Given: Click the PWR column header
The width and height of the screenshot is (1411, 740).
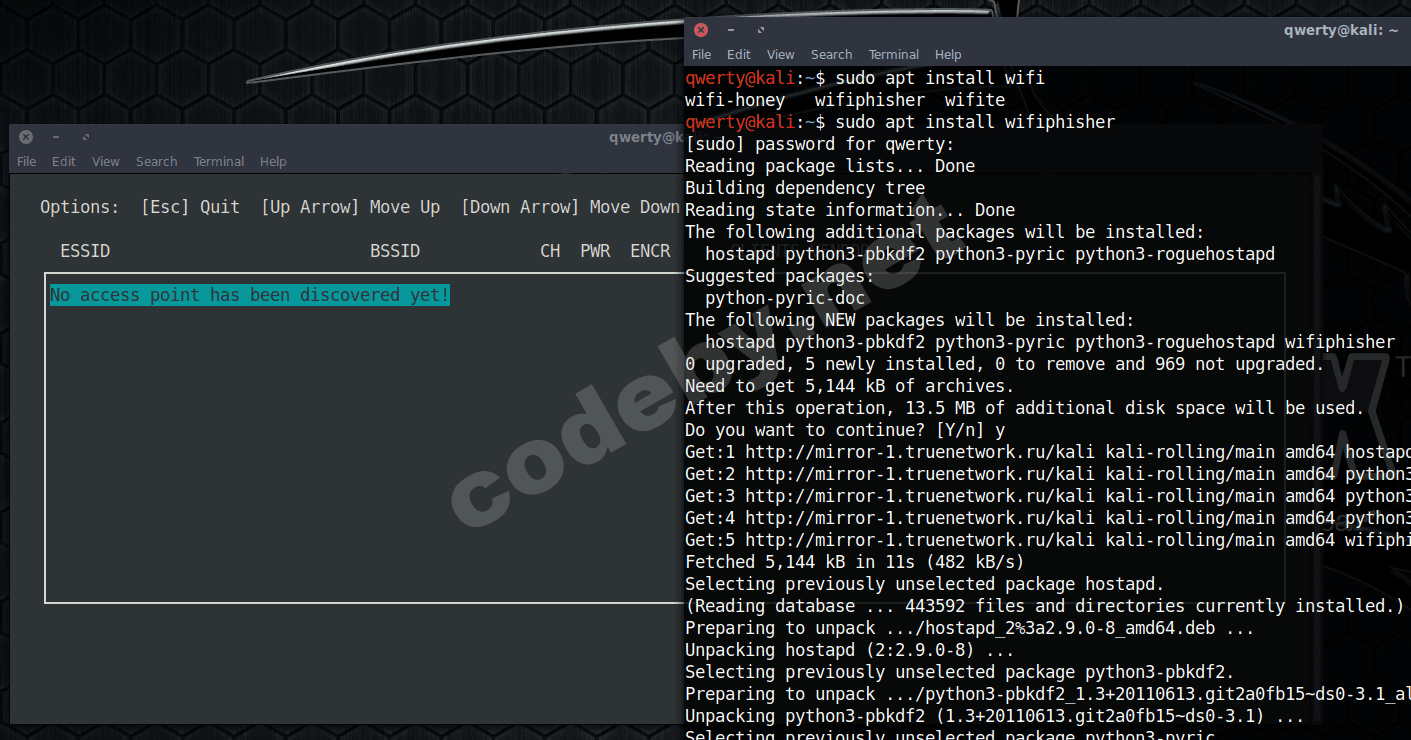Looking at the screenshot, I should 595,251.
